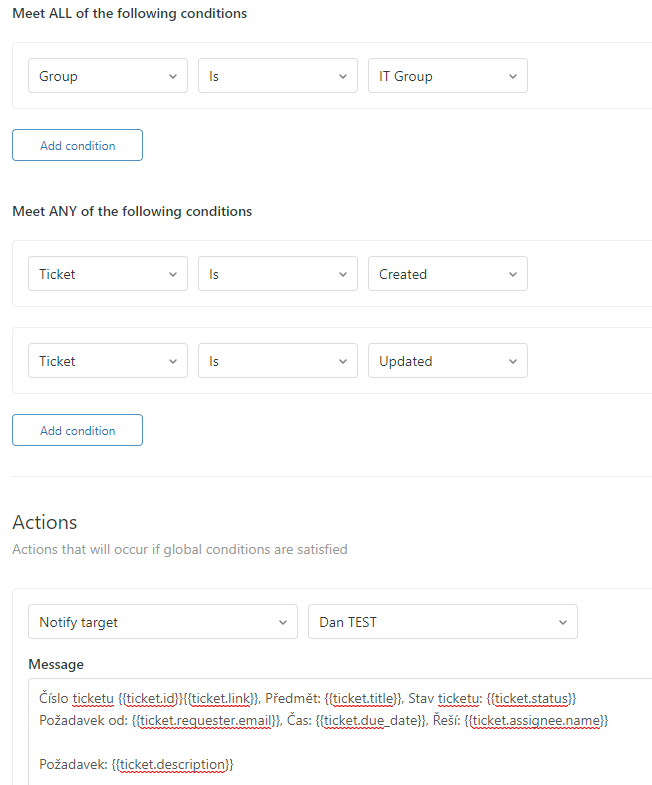This screenshot has height=785, width=652.
Task: Open the Ticket field dropdown in Created row
Action: click(x=107, y=274)
